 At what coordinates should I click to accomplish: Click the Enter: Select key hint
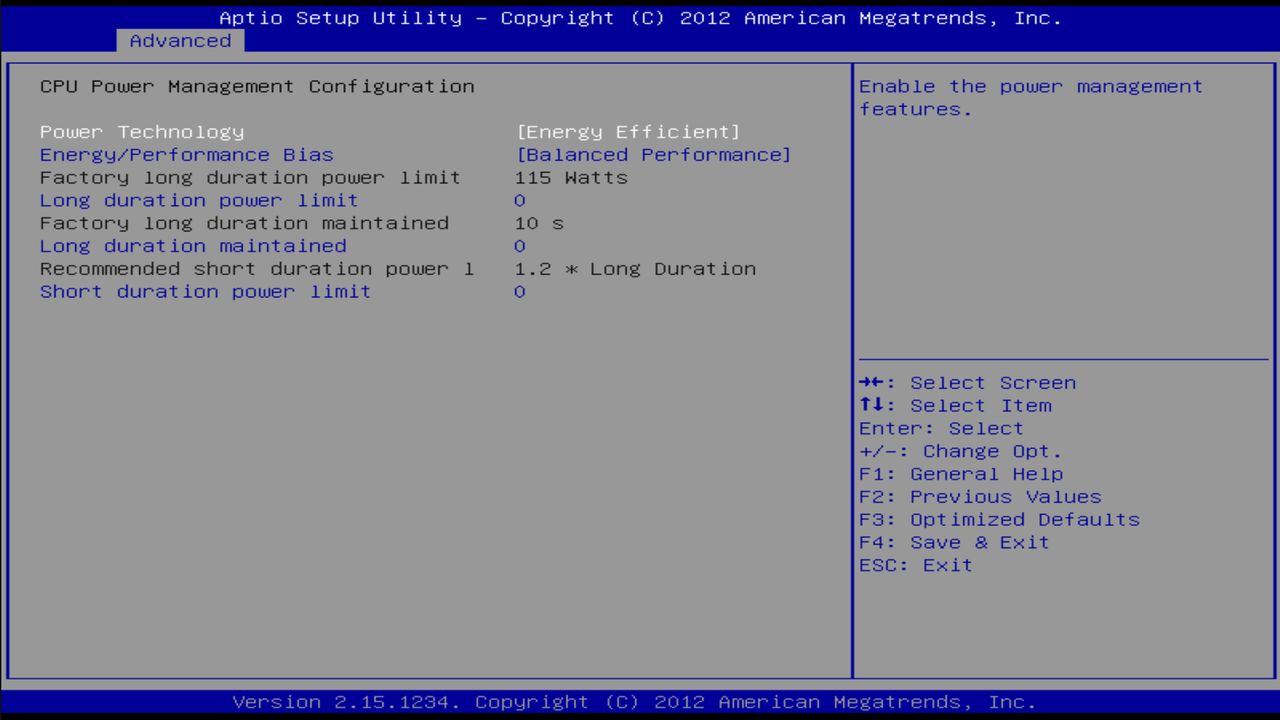[x=942, y=429]
